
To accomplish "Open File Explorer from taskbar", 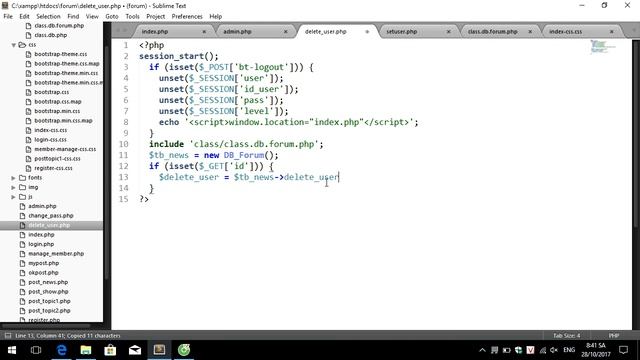I will [86, 350].
